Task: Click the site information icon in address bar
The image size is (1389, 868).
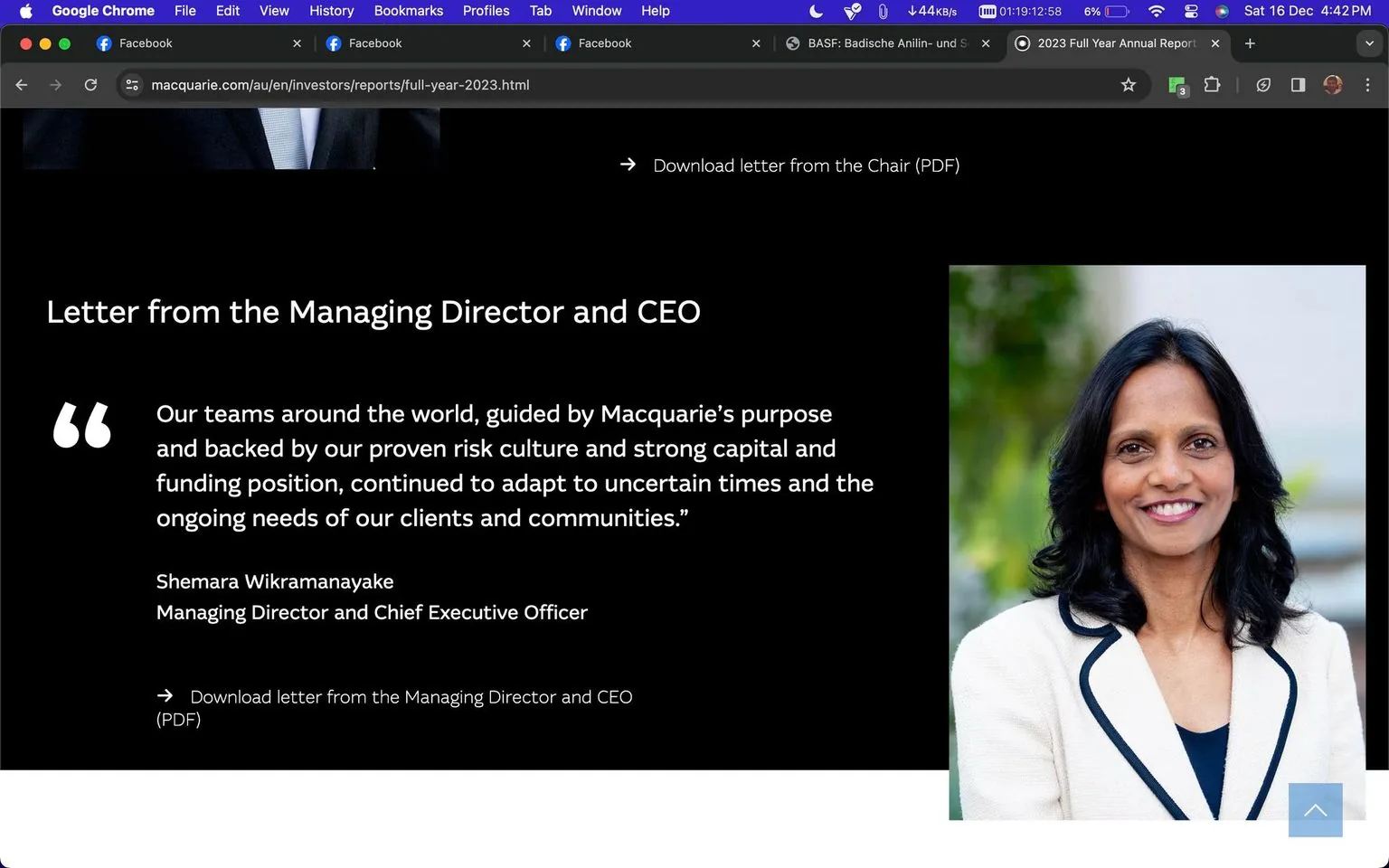Action: pyautogui.click(x=132, y=84)
